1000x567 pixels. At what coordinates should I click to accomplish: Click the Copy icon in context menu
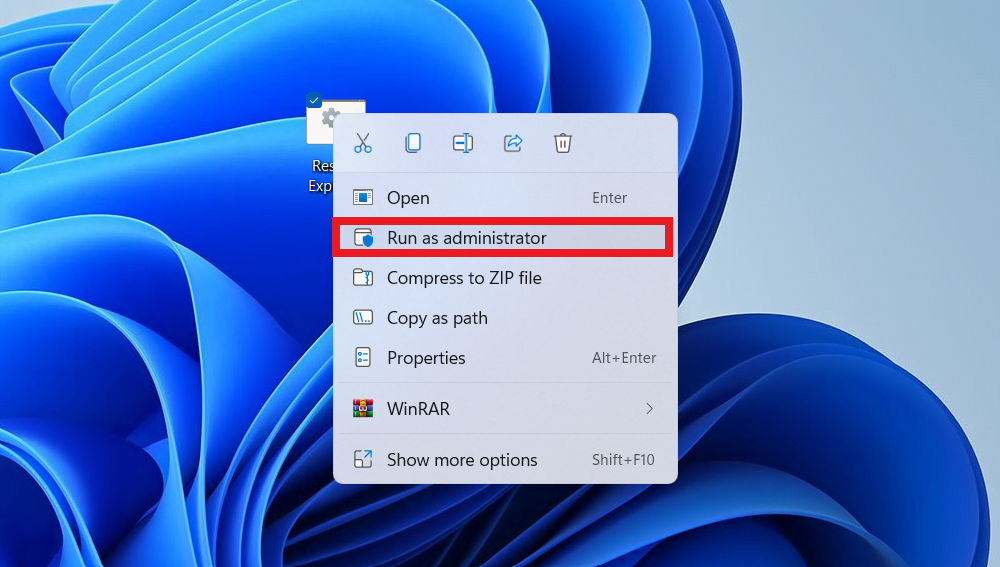pos(413,143)
